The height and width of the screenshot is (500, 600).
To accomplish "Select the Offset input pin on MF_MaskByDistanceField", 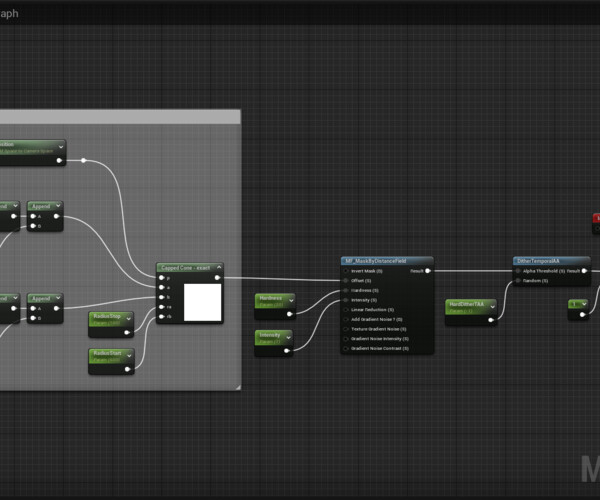I will (346, 280).
